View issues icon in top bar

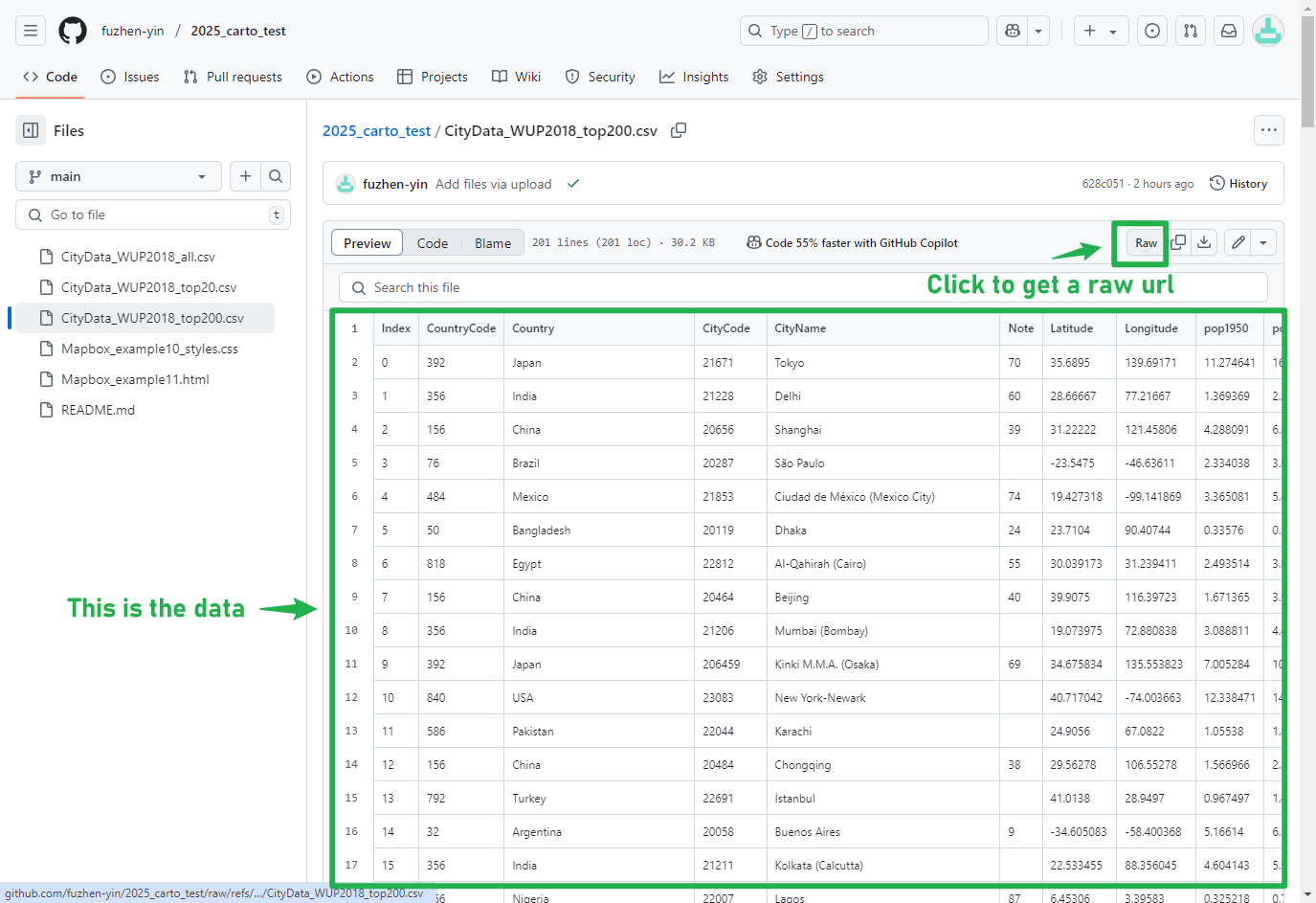[1152, 31]
